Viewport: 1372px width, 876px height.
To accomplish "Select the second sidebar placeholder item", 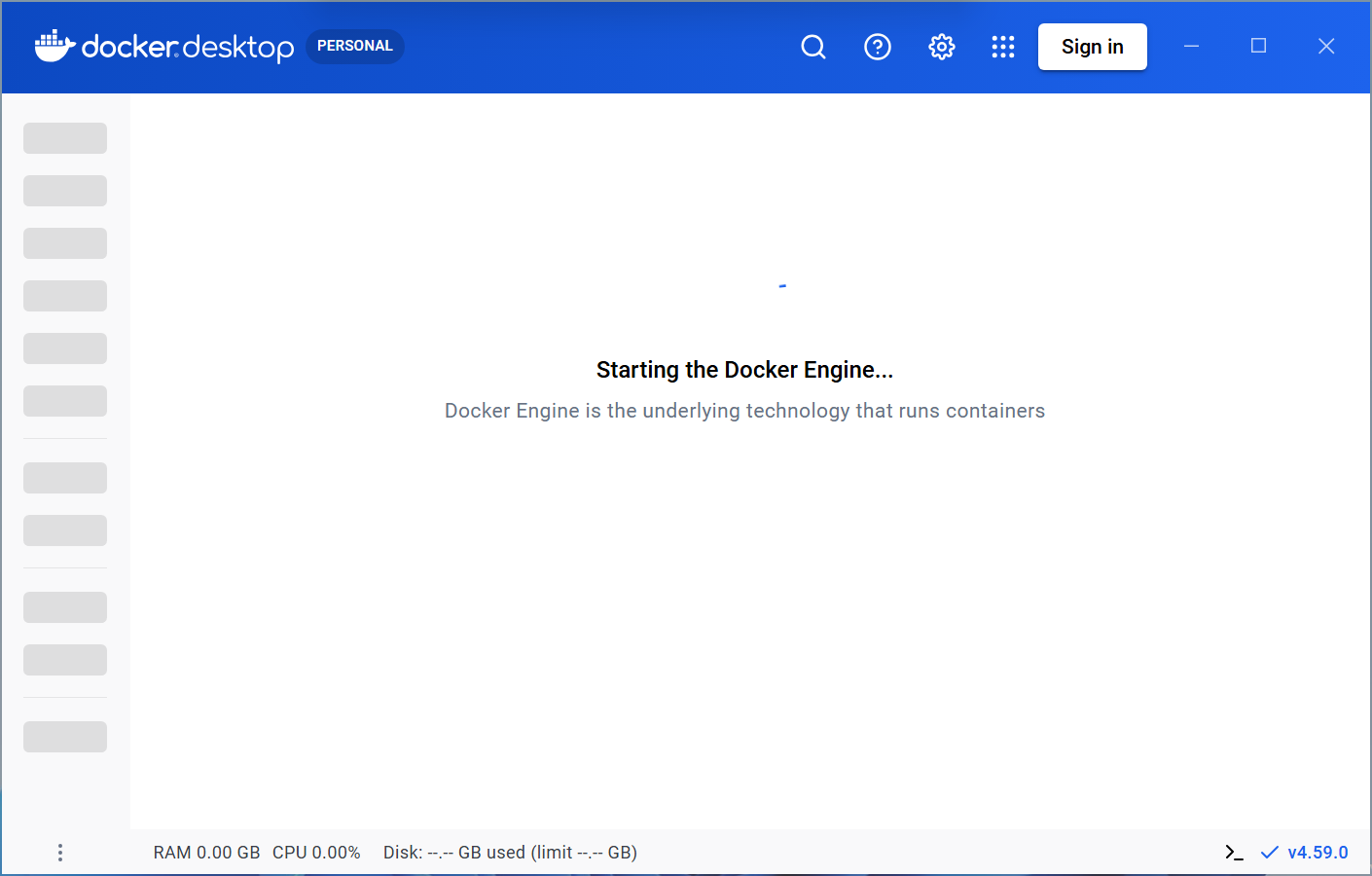I will tap(64, 190).
